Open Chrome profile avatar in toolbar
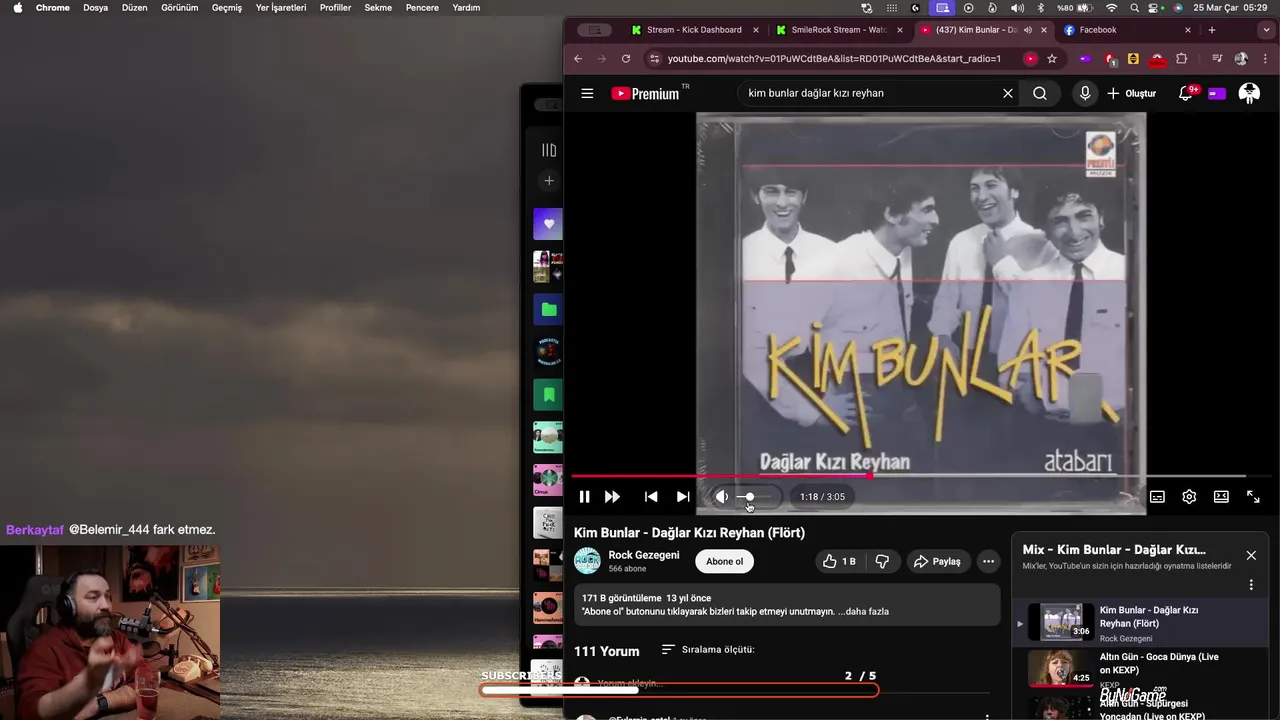 click(x=1241, y=59)
